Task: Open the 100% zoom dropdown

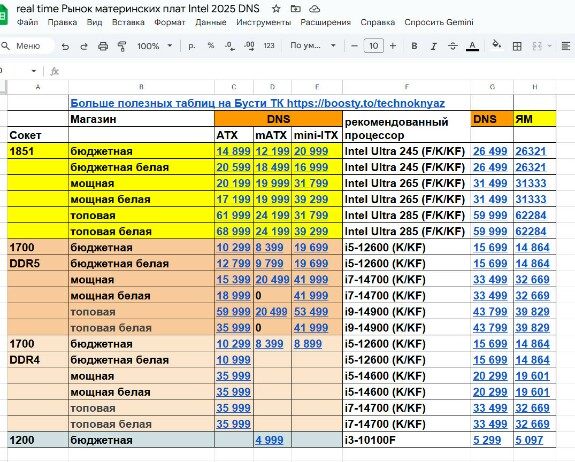Action: point(154,46)
